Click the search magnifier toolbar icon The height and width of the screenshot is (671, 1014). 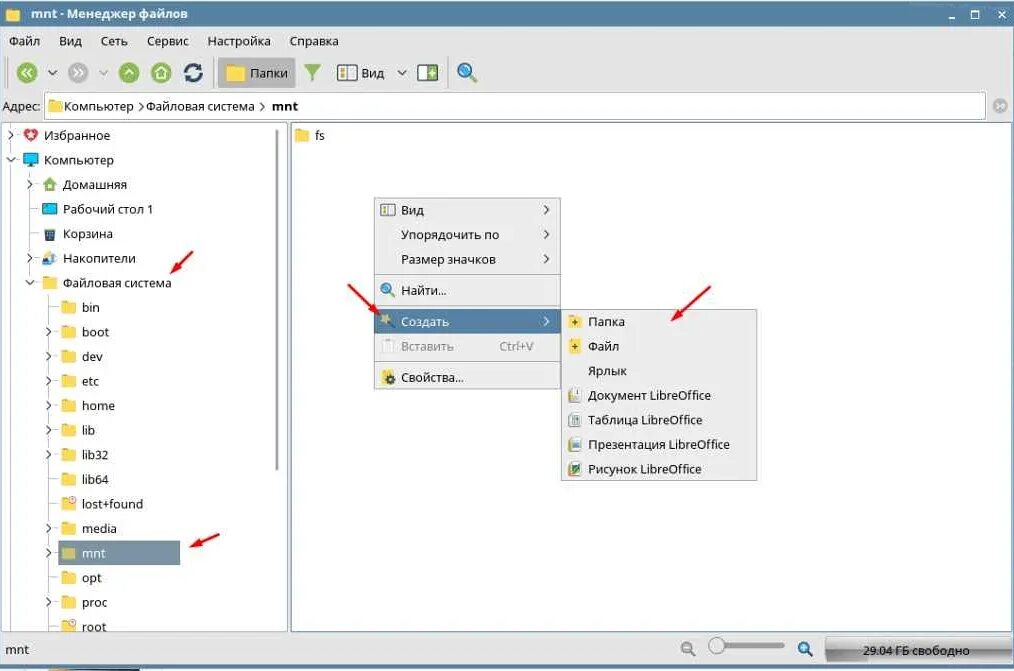[x=467, y=72]
